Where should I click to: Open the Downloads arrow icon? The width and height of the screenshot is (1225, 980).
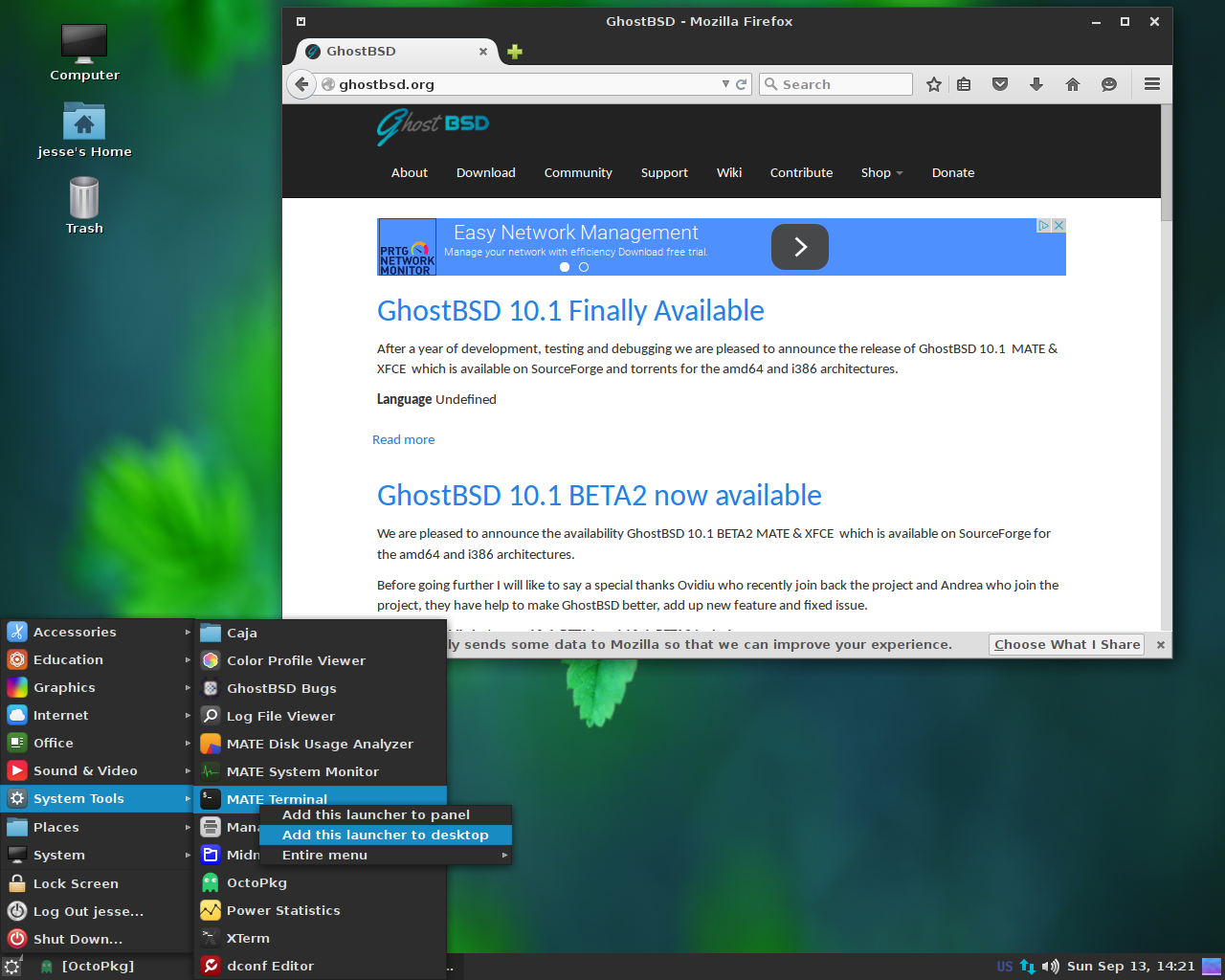[x=1036, y=84]
